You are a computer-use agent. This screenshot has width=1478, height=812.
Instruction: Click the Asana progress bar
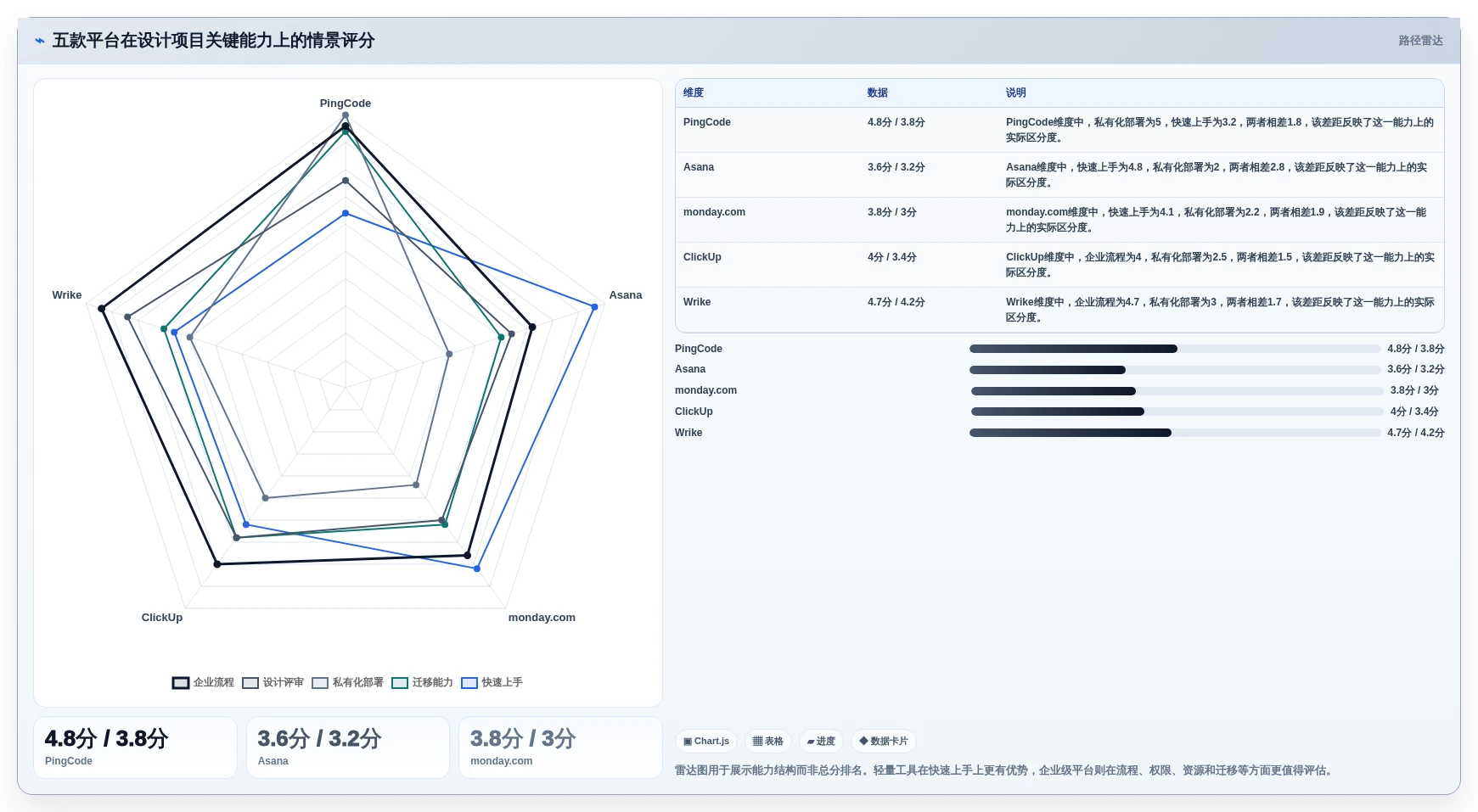point(1175,370)
